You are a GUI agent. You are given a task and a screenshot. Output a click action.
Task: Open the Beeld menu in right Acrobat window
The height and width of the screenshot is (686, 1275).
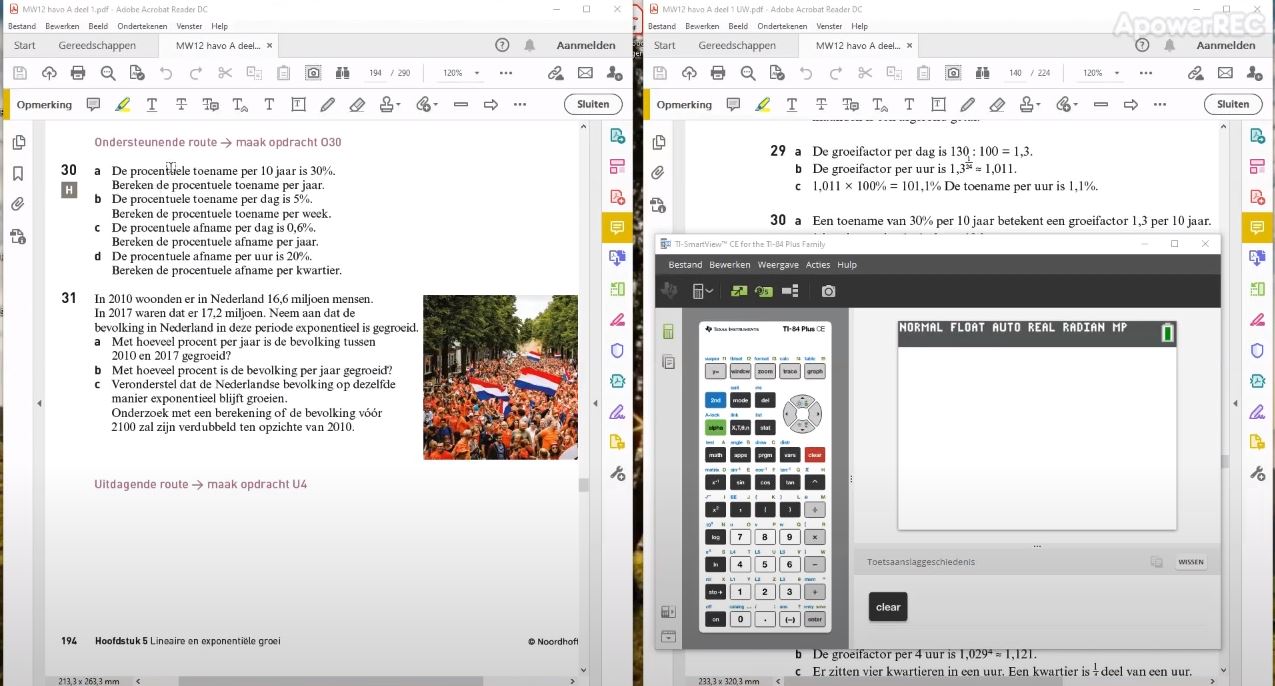click(x=738, y=26)
